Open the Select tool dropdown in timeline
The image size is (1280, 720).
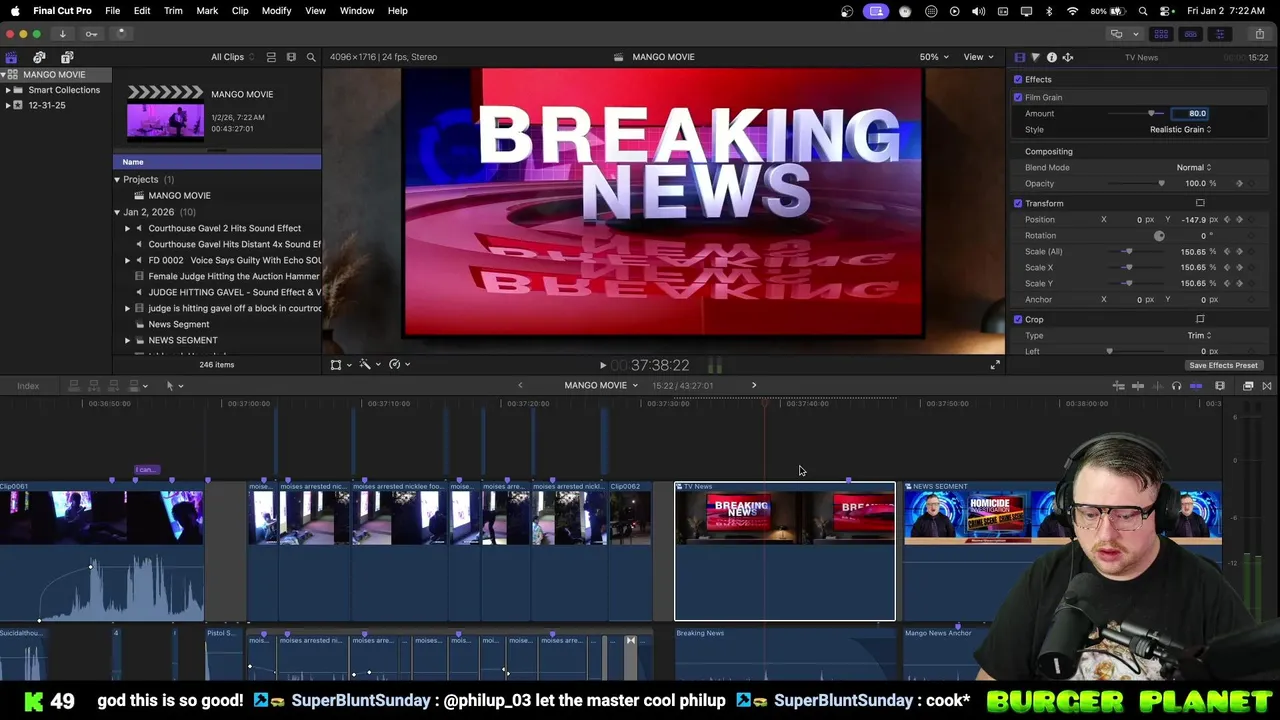tap(175, 386)
